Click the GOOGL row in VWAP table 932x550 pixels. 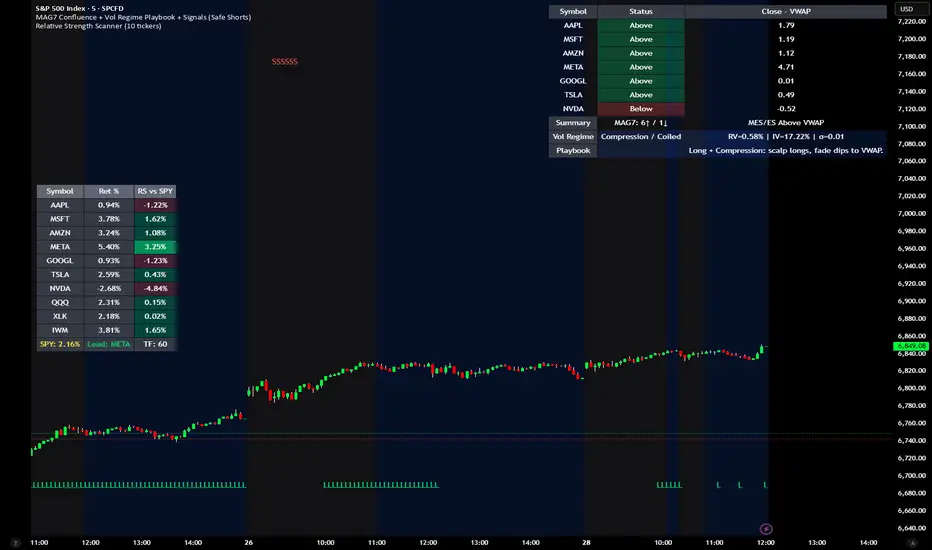[717, 81]
